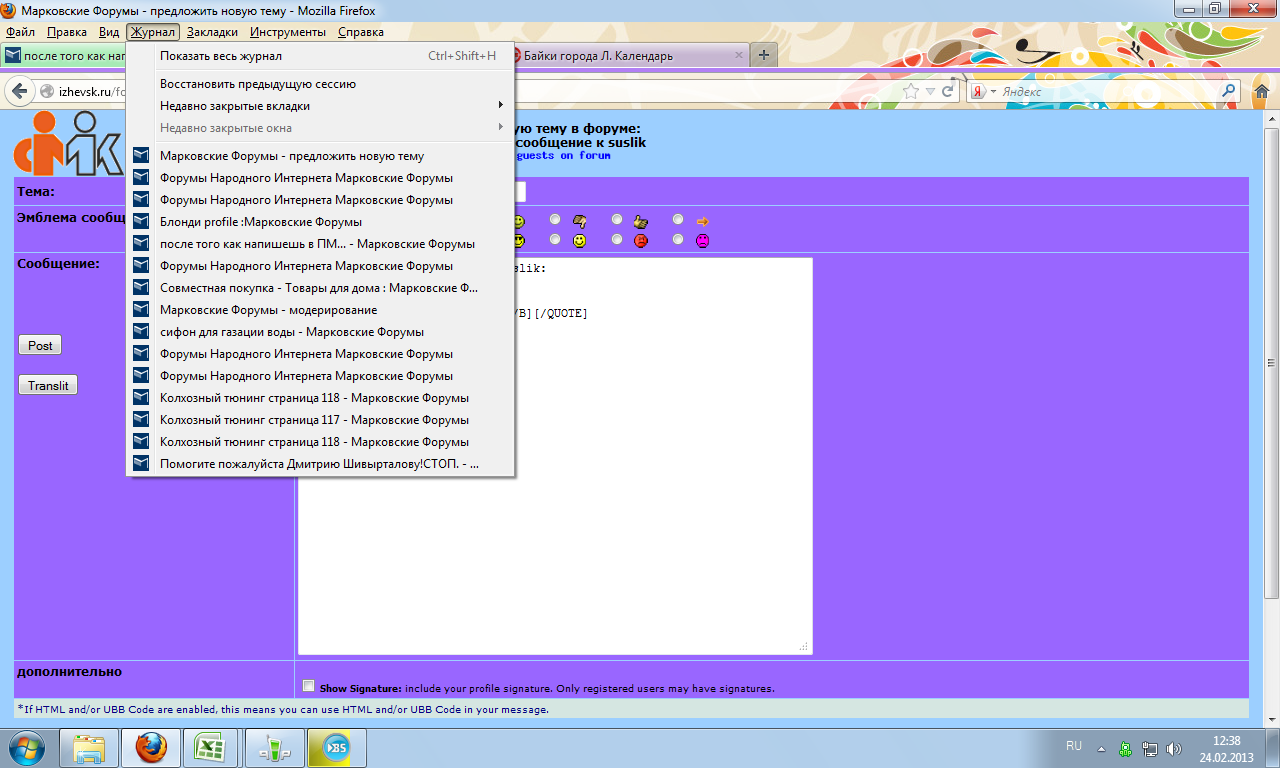Choose 'Показать весь журнал' menu entry
This screenshot has height=768, width=1280.
click(221, 56)
